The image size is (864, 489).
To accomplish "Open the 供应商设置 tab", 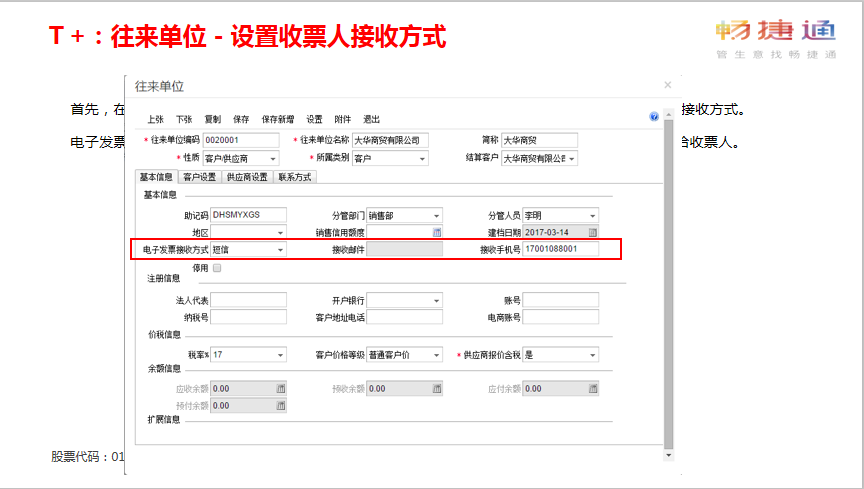I will click(x=247, y=177).
